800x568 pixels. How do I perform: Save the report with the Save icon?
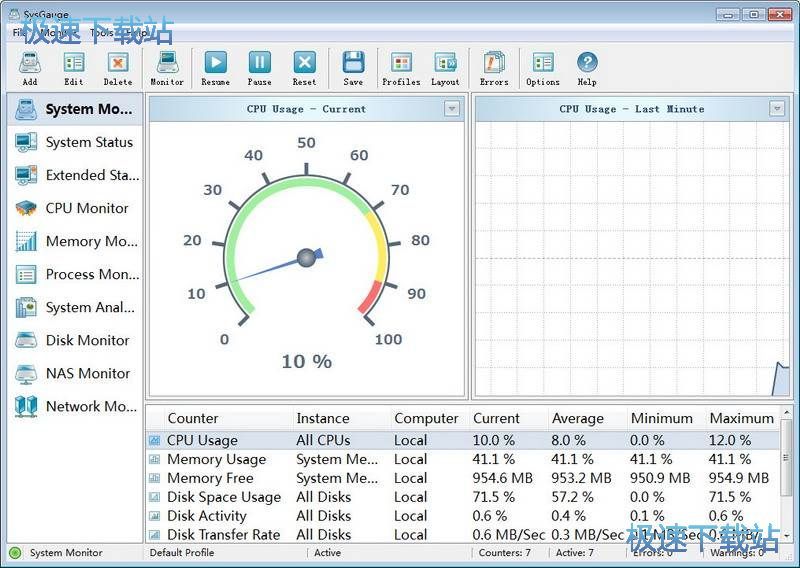click(353, 64)
